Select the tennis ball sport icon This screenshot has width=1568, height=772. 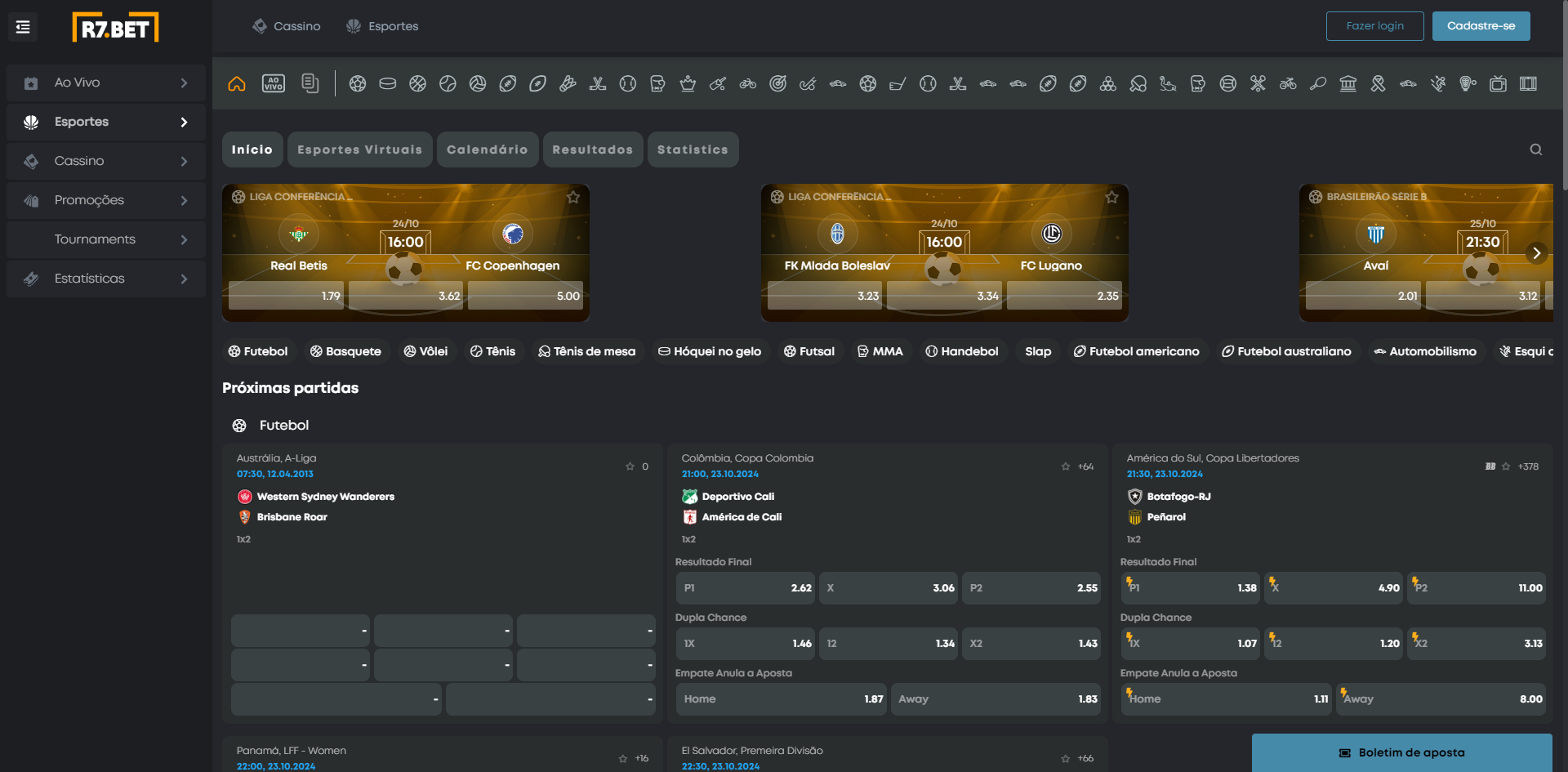coord(448,83)
